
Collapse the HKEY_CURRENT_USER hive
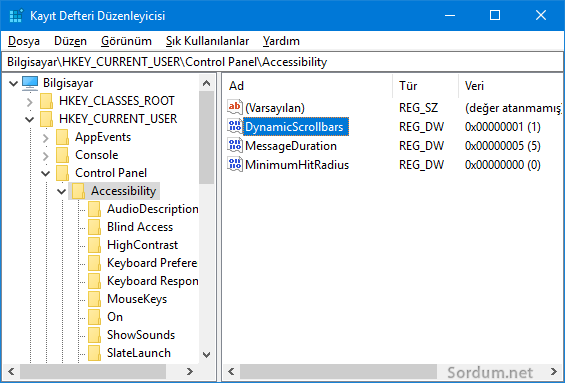(x=30, y=120)
